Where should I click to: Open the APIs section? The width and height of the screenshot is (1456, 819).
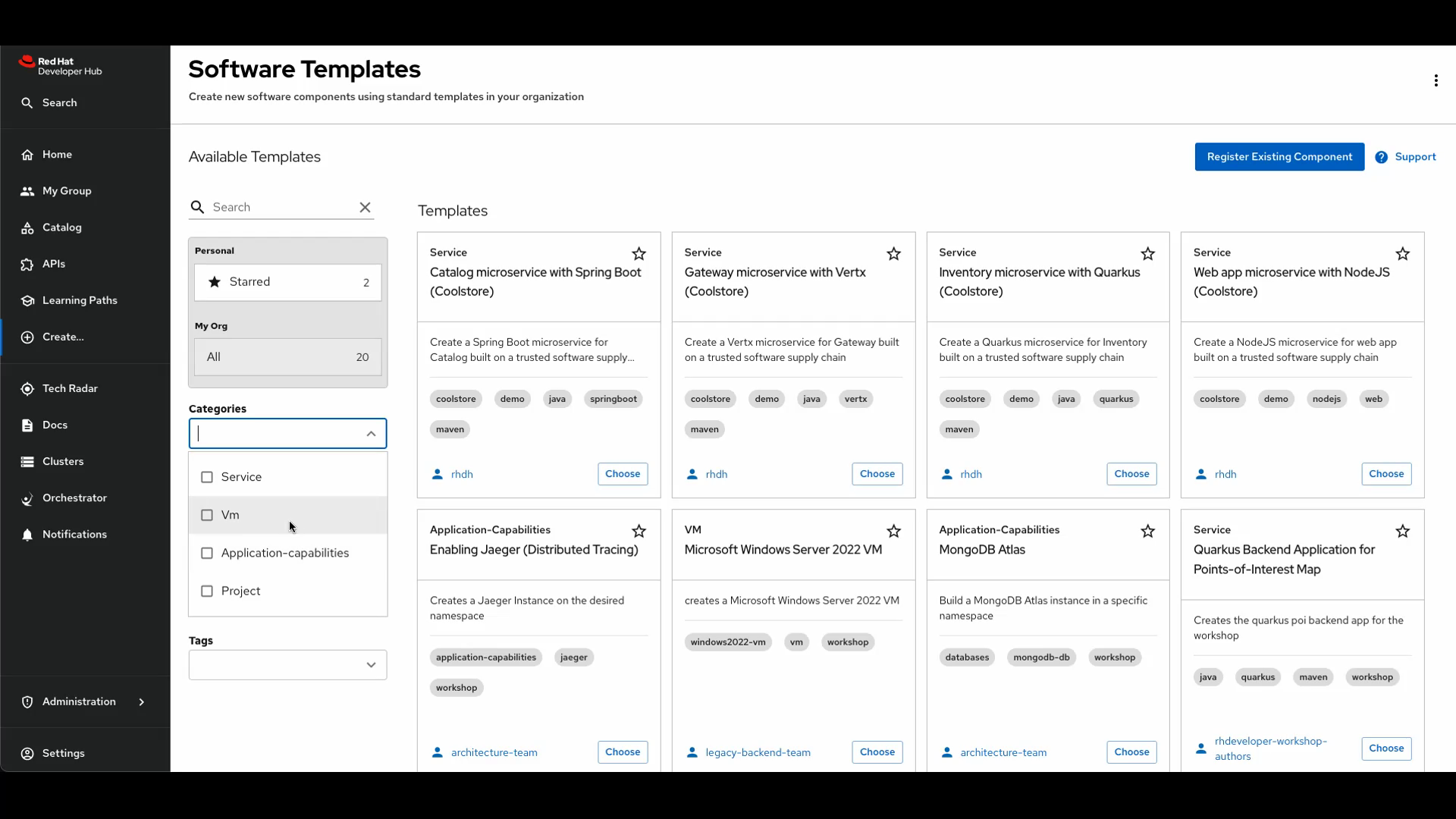[54, 264]
